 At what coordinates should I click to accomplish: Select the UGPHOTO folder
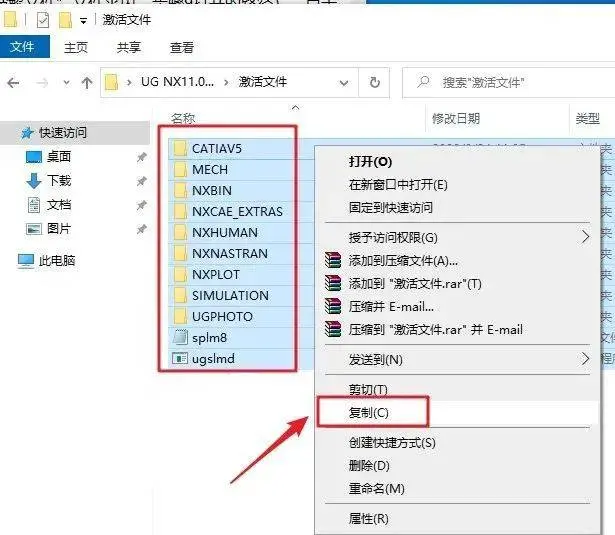pyautogui.click(x=222, y=317)
